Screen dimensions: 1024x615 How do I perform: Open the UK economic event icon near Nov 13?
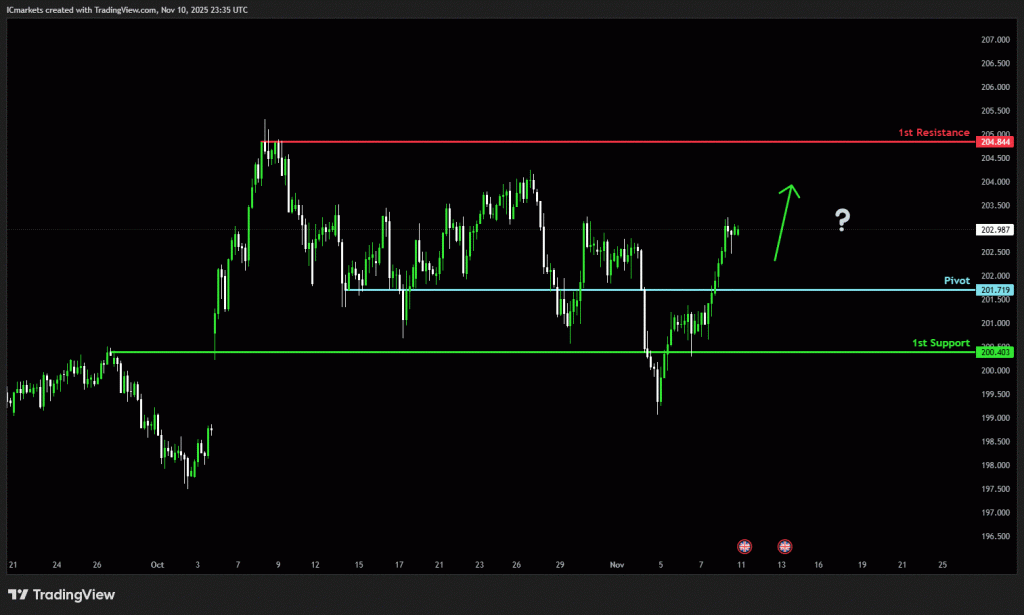pyautogui.click(x=785, y=546)
